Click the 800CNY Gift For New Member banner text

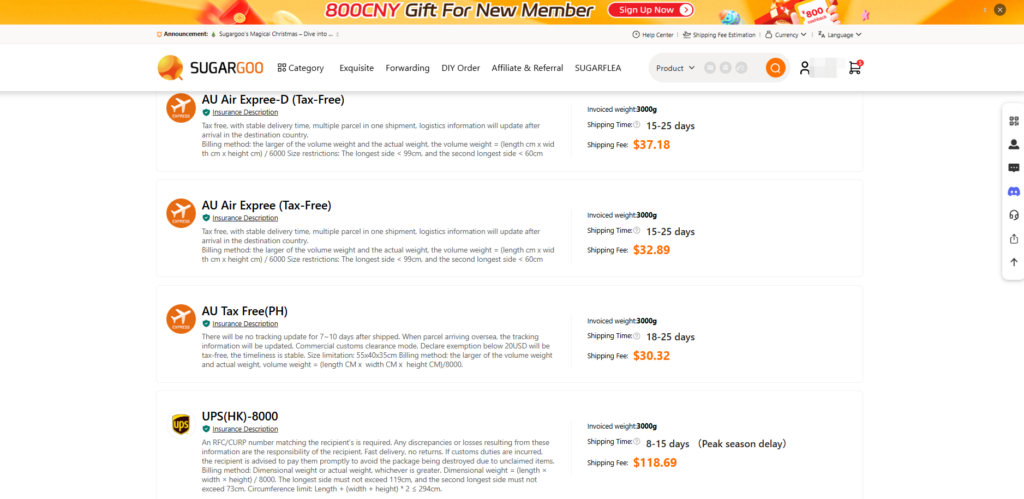[x=459, y=10]
